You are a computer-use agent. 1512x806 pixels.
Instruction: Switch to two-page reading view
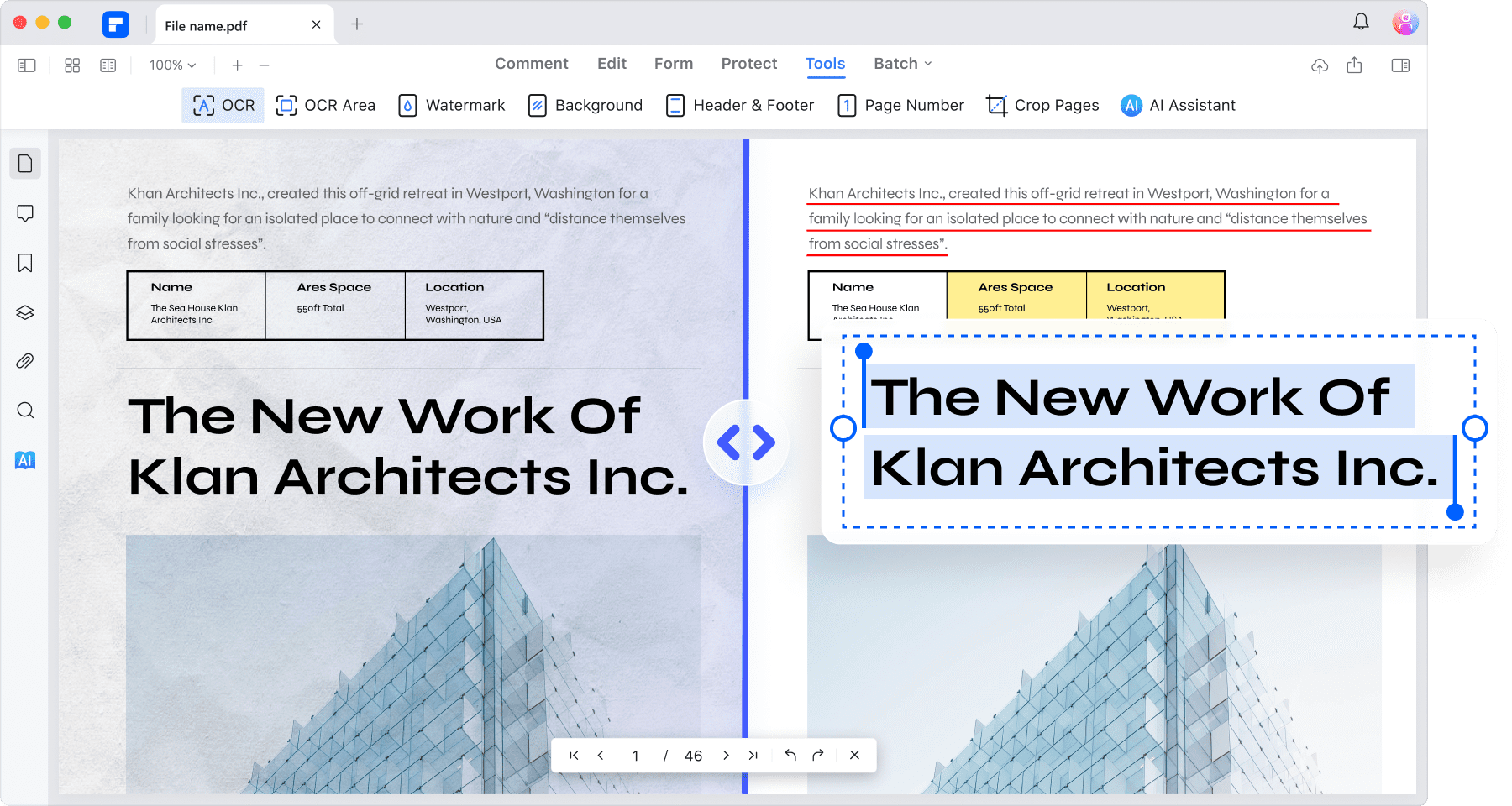tap(108, 65)
